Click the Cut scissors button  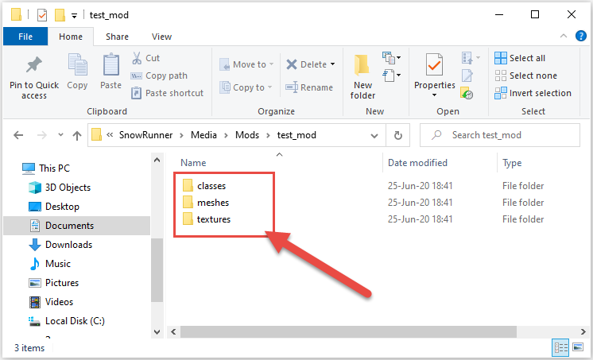coord(146,58)
